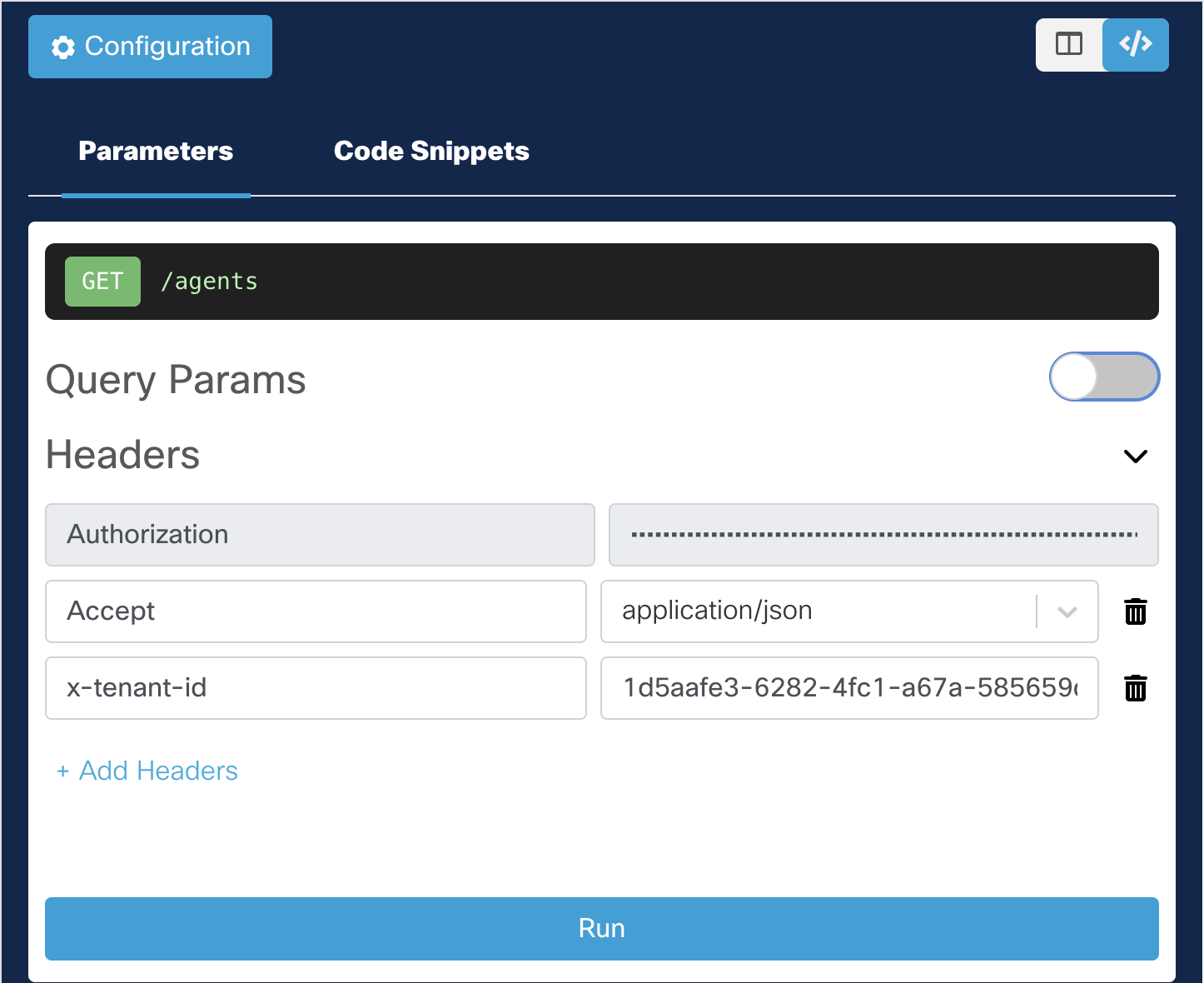Run the GET /agents request
This screenshot has height=983, width=1204.
coord(601,928)
